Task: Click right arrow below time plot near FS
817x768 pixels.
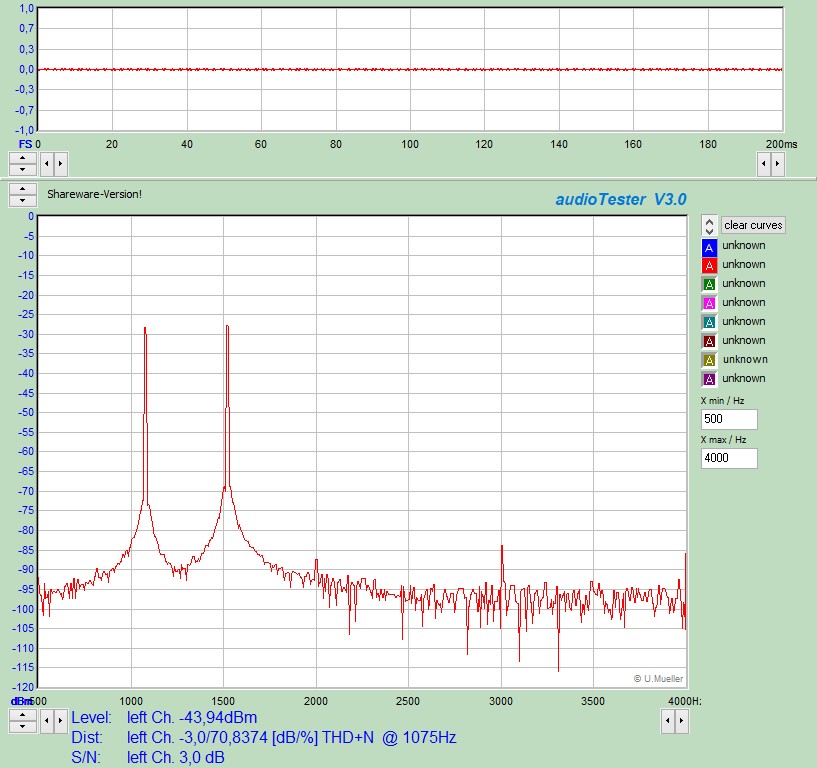Action: [x=60, y=164]
